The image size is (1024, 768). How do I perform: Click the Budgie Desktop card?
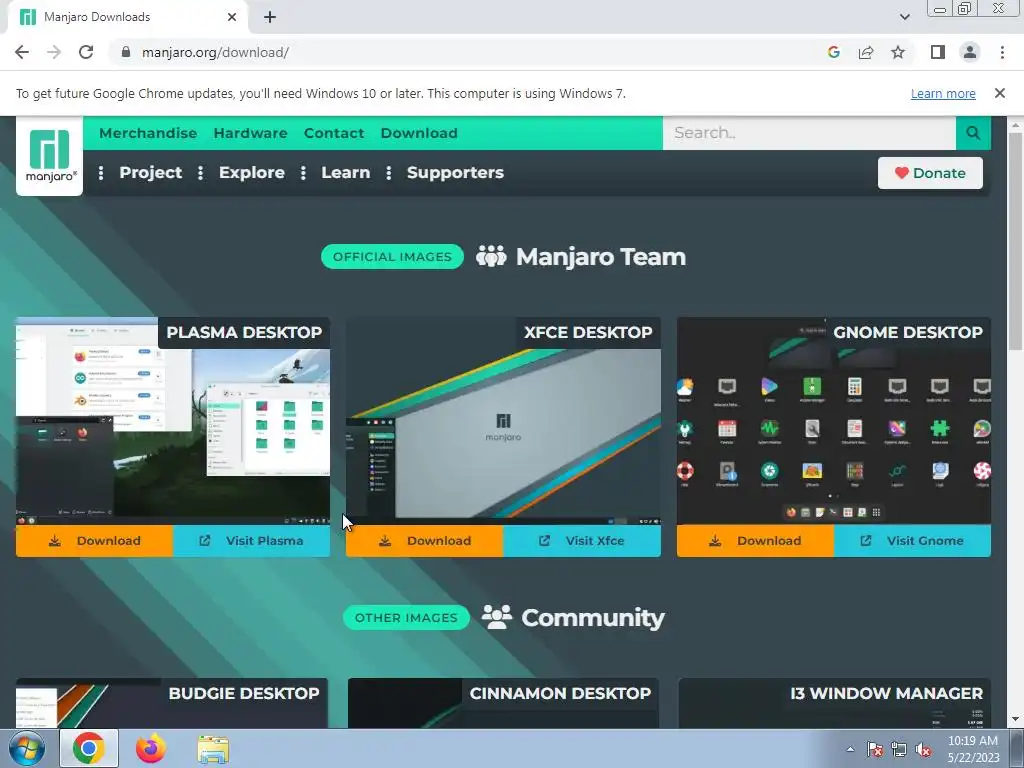(172, 703)
